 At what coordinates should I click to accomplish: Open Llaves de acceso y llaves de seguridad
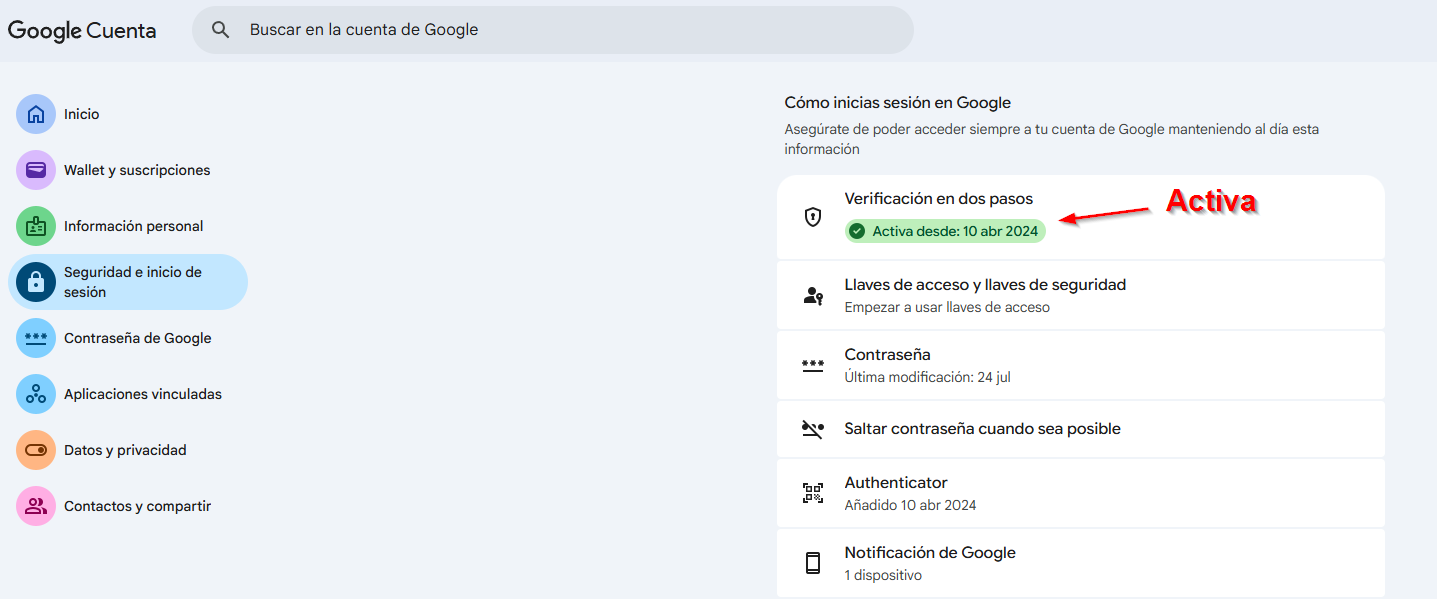click(1081, 295)
